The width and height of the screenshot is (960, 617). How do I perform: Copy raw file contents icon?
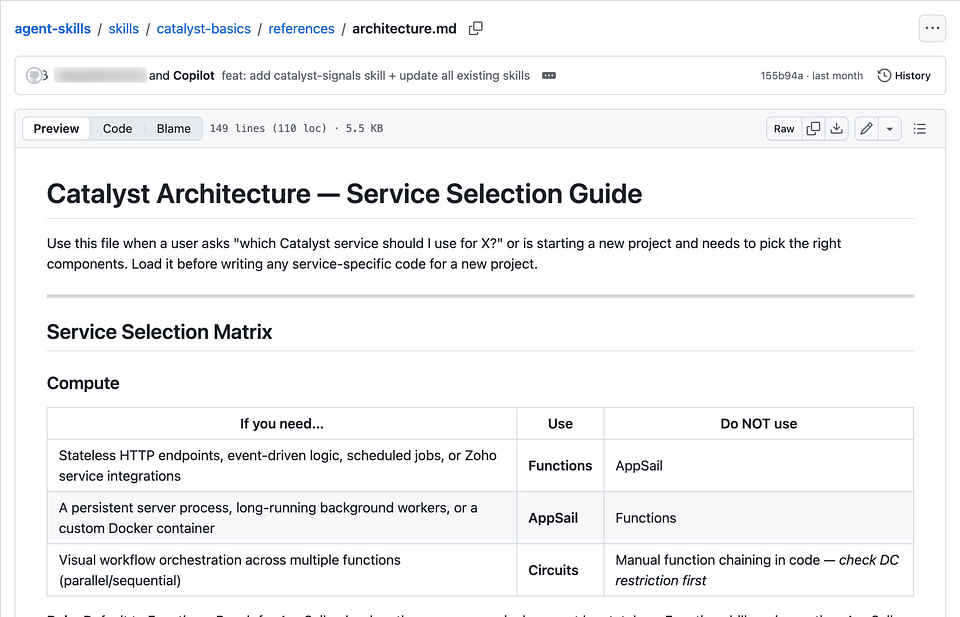pos(813,129)
